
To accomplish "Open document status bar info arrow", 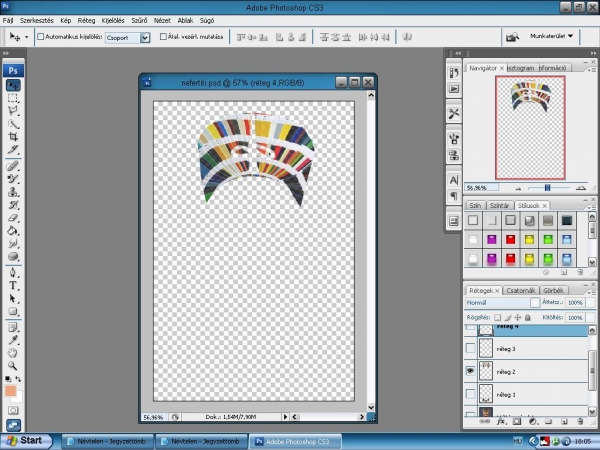I will [x=285, y=417].
